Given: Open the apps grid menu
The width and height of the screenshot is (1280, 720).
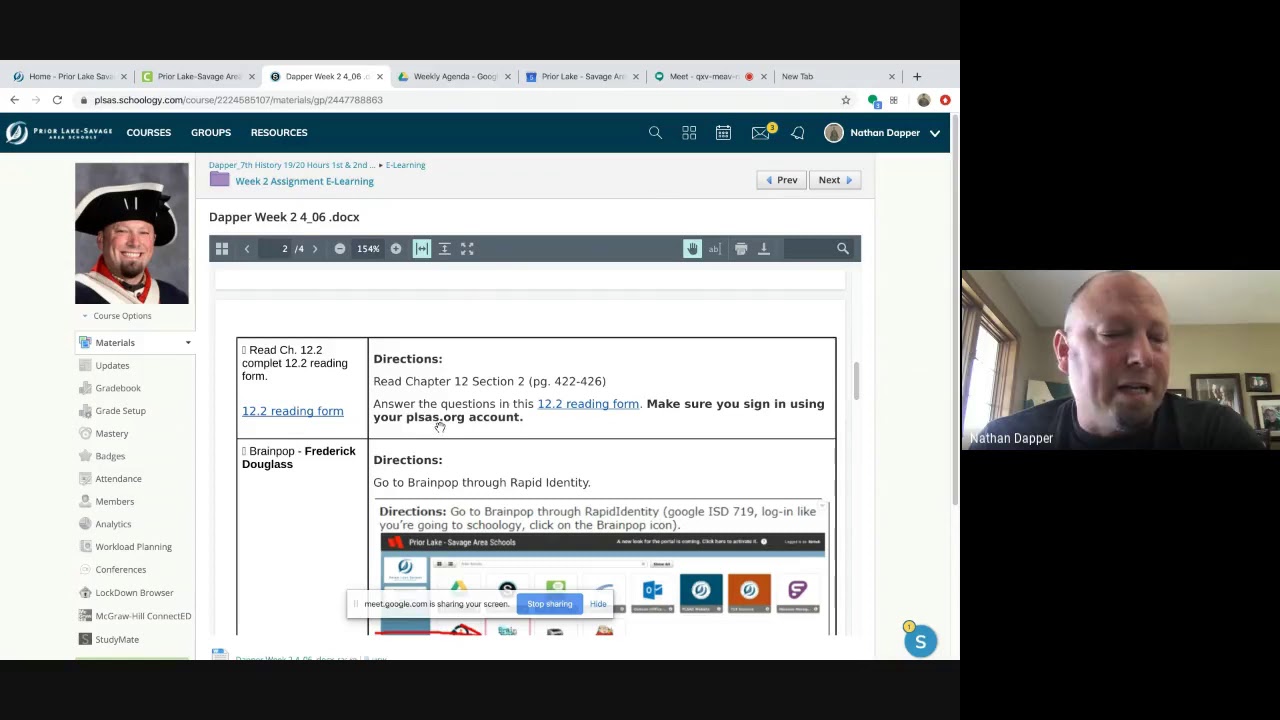Looking at the screenshot, I should pos(689,133).
